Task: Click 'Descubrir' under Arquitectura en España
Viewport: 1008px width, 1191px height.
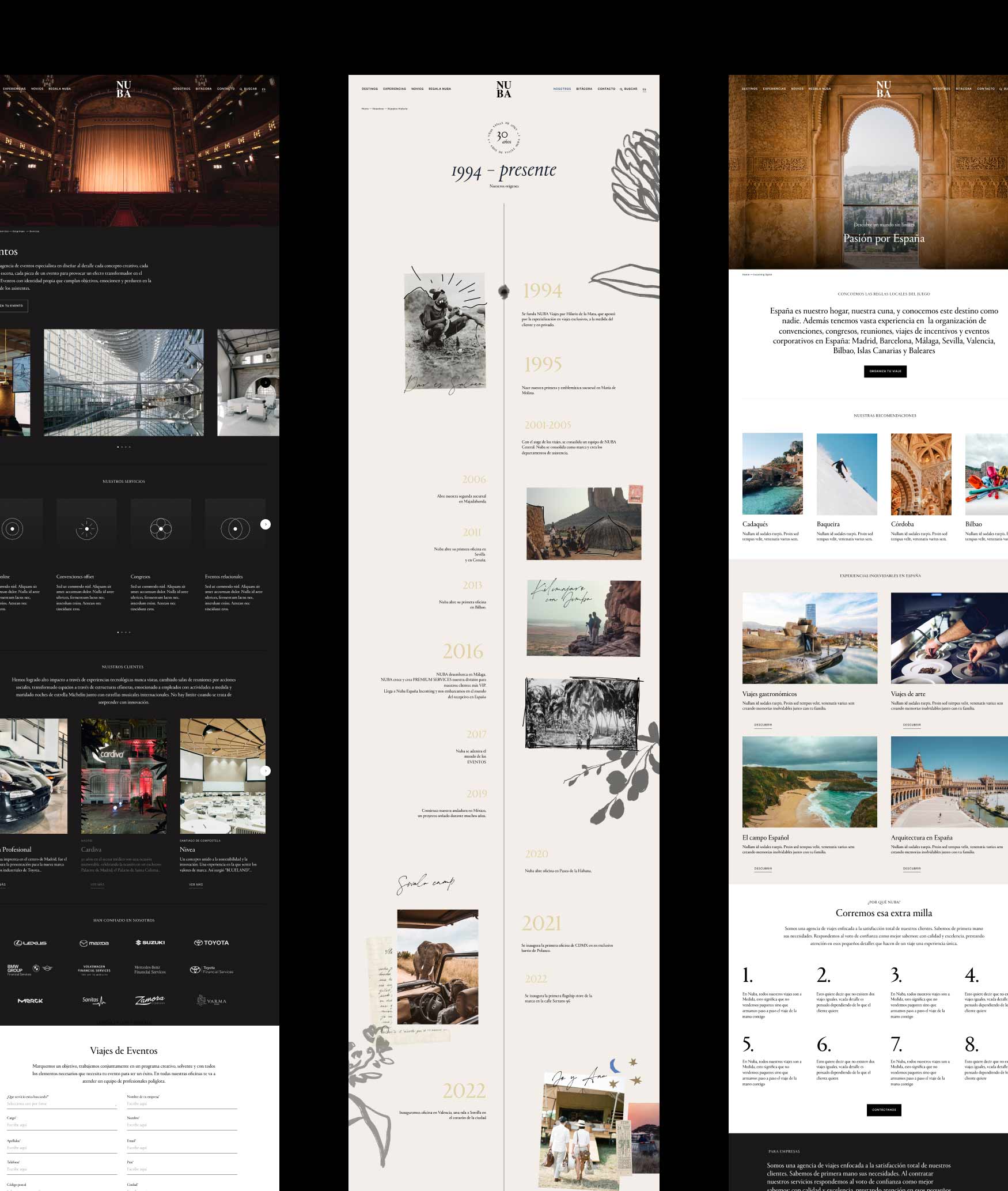Action: [912, 868]
